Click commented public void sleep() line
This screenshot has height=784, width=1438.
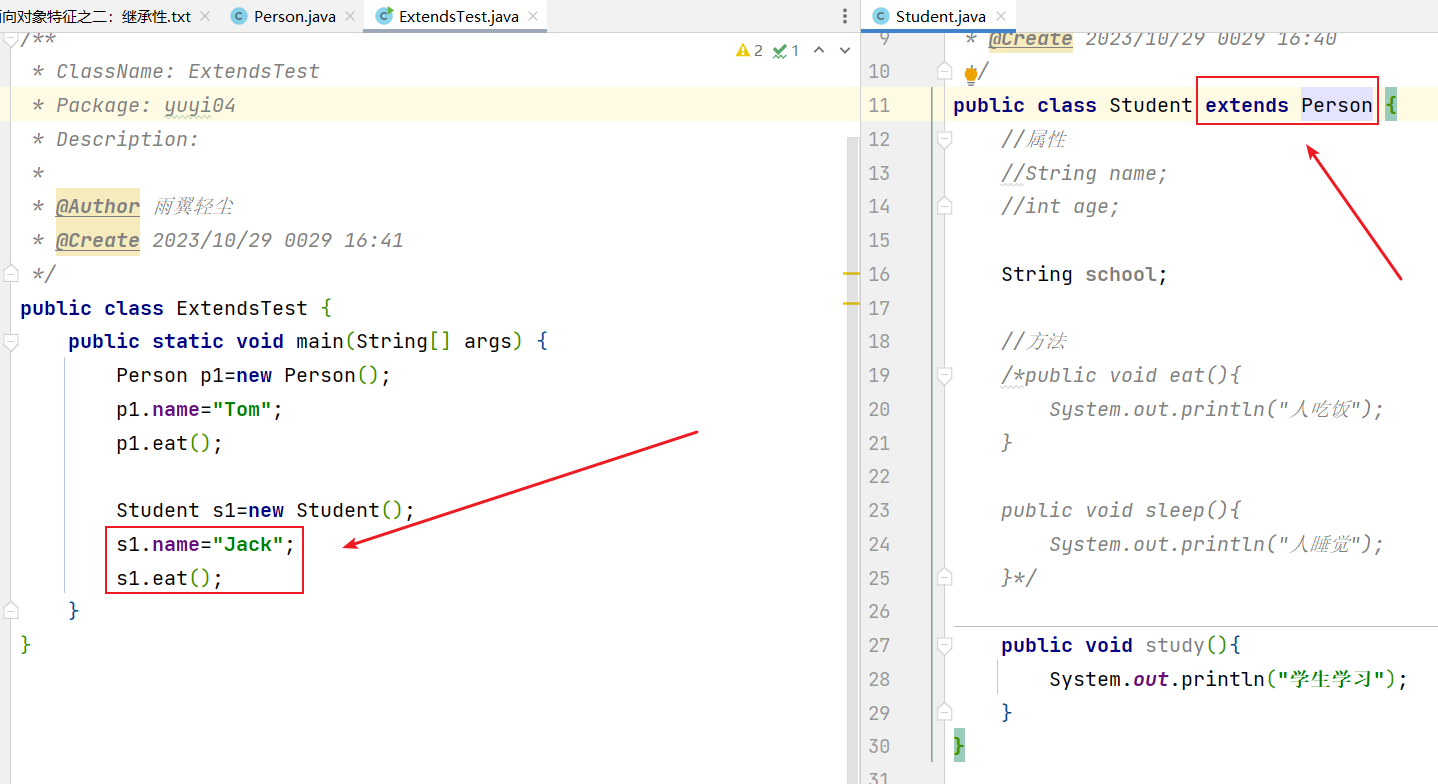click(1121, 510)
